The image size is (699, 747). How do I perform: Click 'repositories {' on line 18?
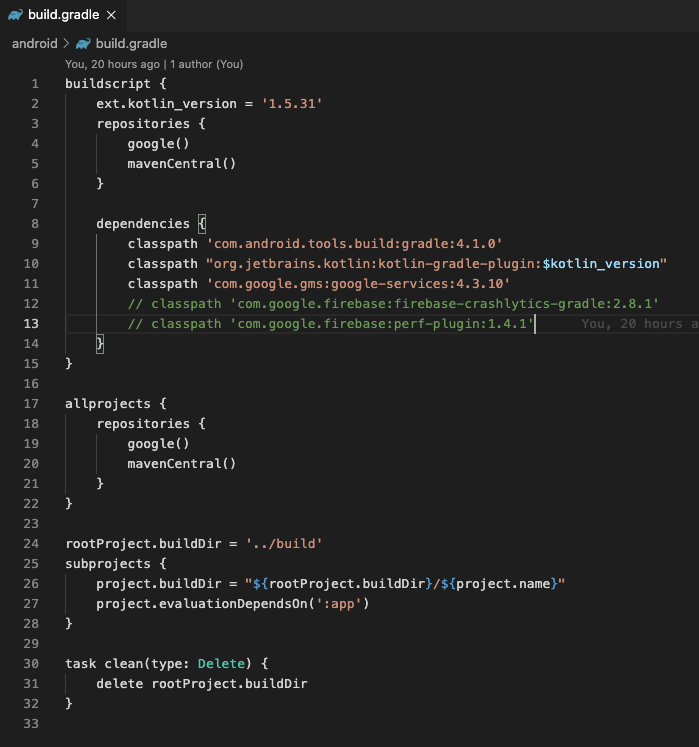151,424
